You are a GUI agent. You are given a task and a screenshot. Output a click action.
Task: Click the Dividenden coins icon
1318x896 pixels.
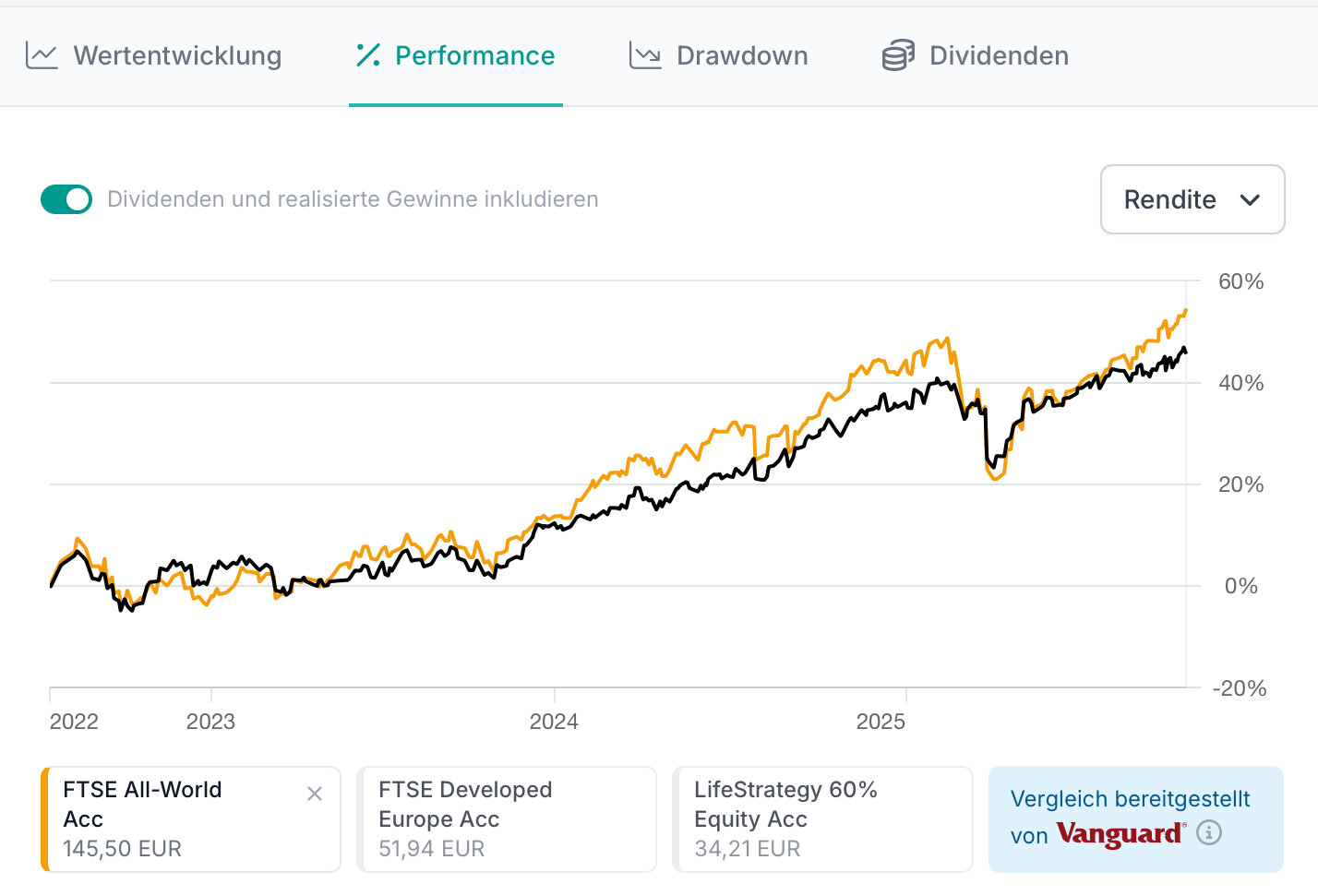[898, 56]
